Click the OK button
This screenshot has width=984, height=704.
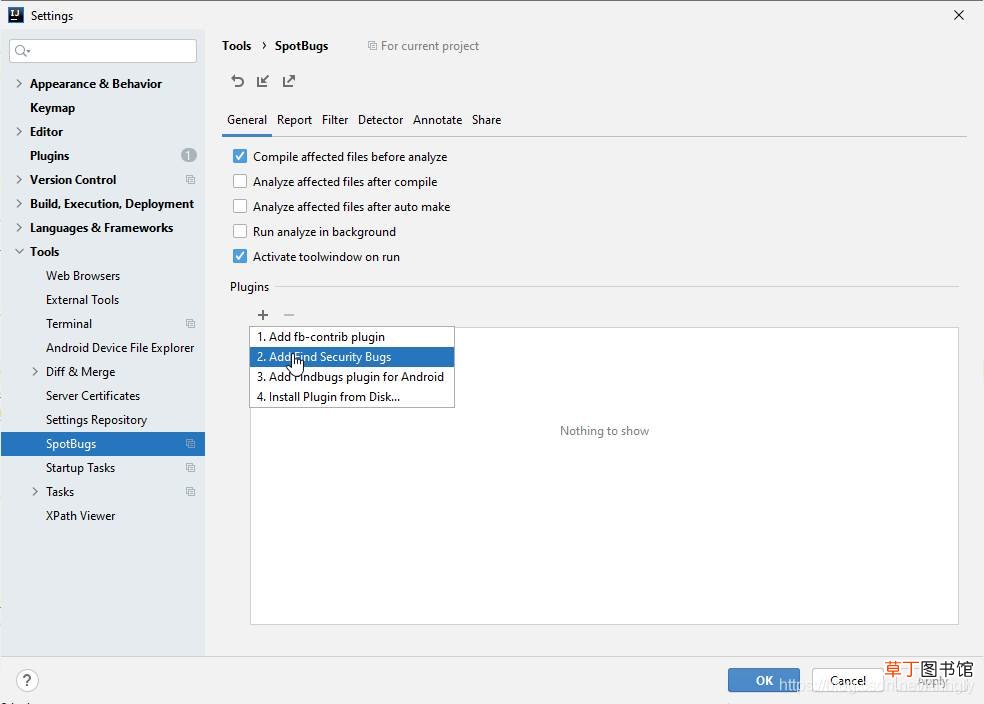pos(764,680)
